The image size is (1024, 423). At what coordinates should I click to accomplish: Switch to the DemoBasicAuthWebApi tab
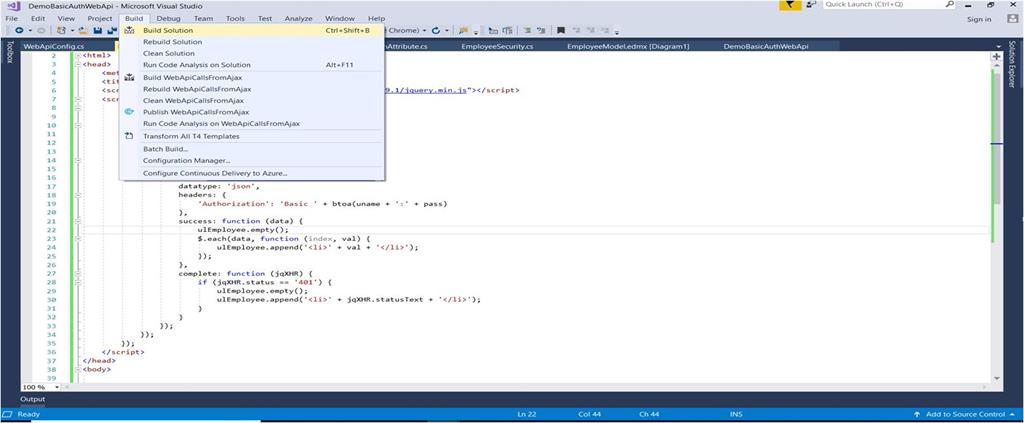pos(766,47)
